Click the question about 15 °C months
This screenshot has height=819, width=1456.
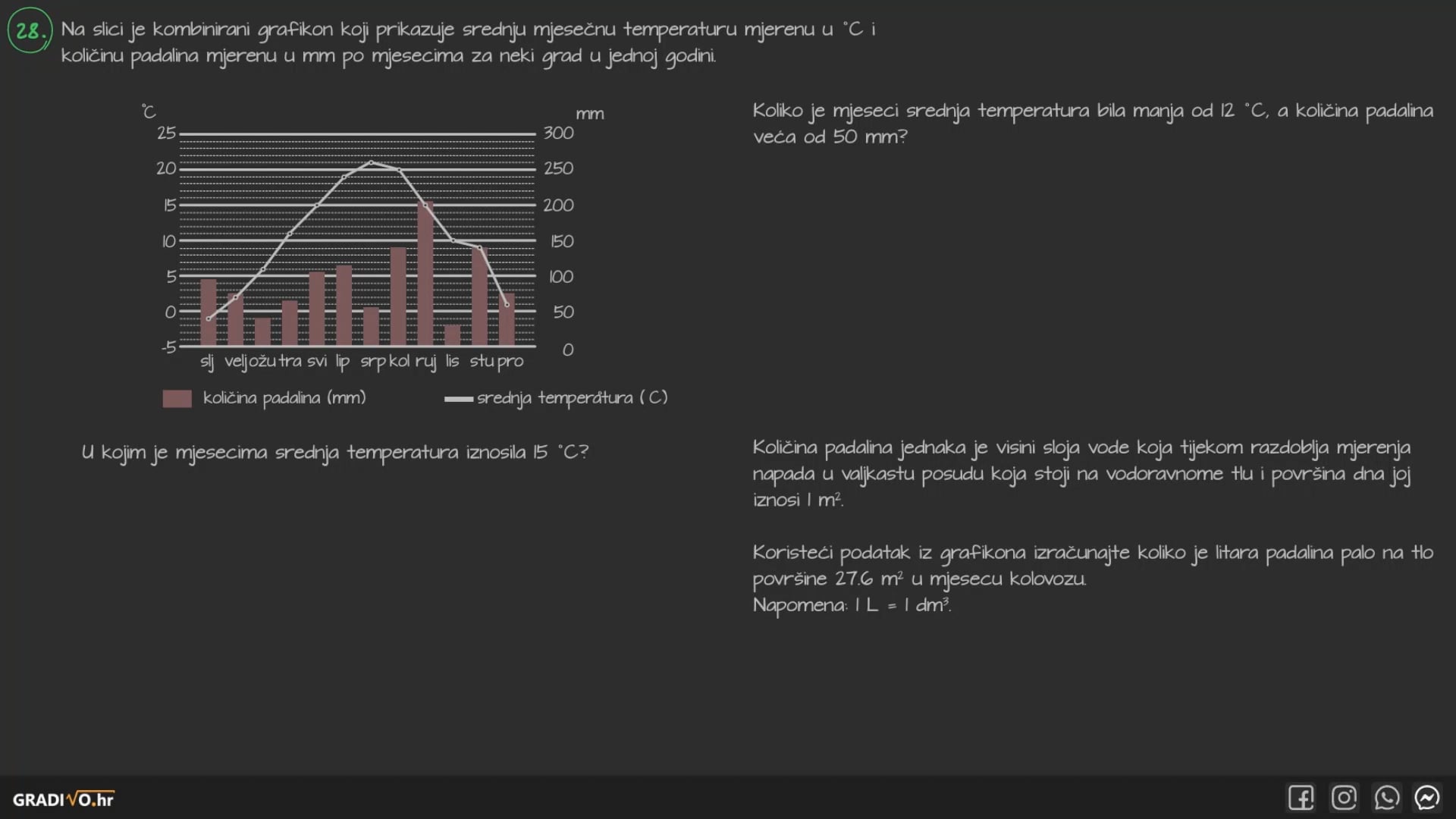click(334, 453)
